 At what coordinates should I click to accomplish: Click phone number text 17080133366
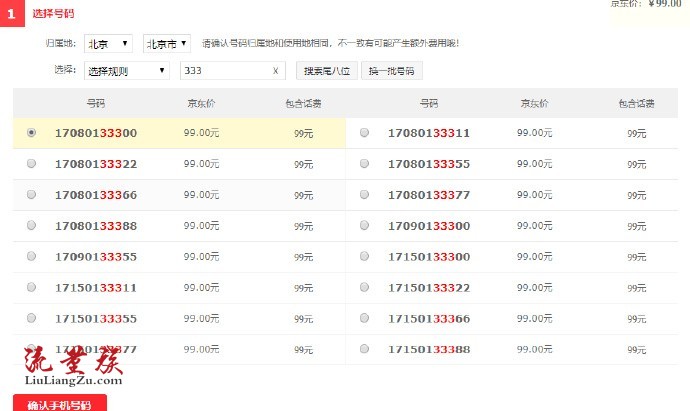[96, 195]
